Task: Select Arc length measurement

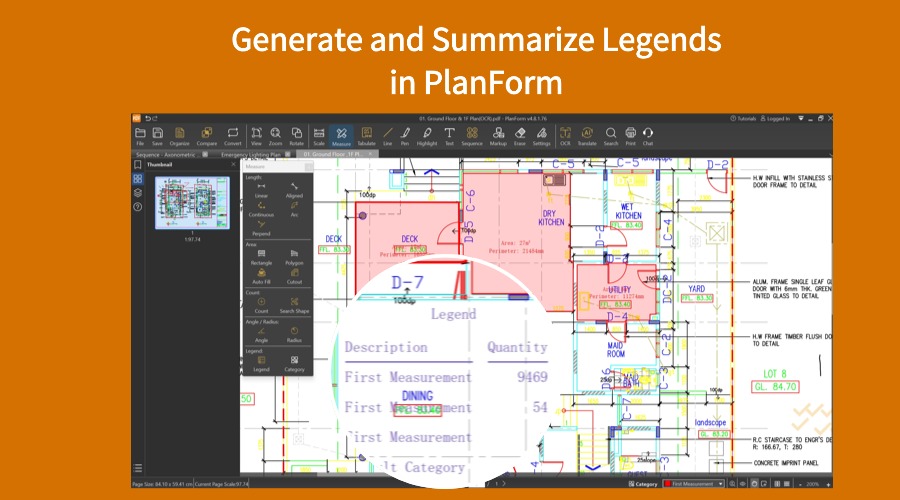Action: pos(294,210)
